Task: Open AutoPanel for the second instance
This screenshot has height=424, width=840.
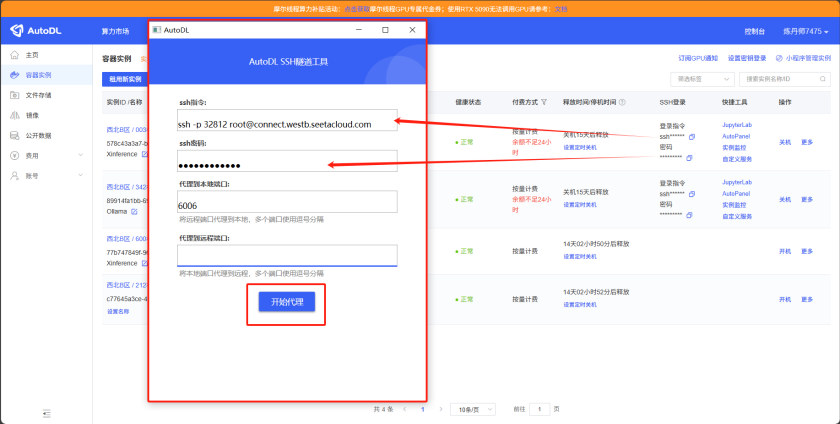Action: 736,194
